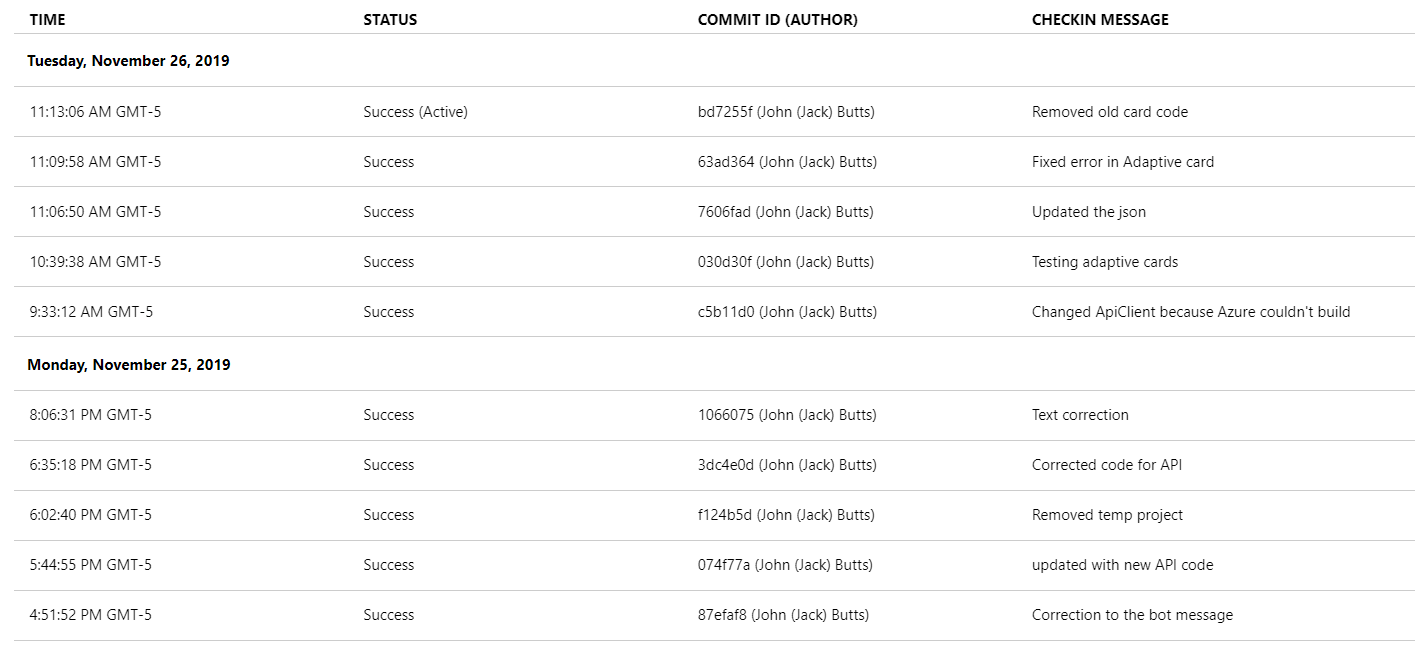Click the CHECKIN MESSAGE column header
The width and height of the screenshot is (1415, 665).
tap(1100, 19)
